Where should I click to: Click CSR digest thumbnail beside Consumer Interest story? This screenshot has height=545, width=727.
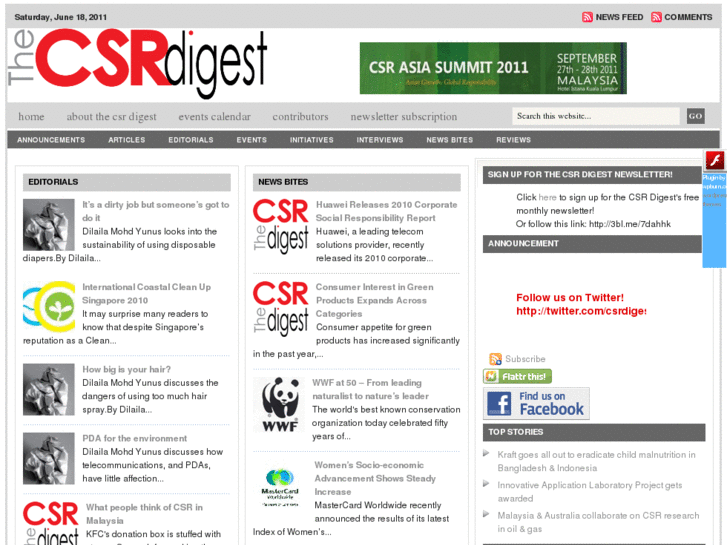tap(281, 308)
